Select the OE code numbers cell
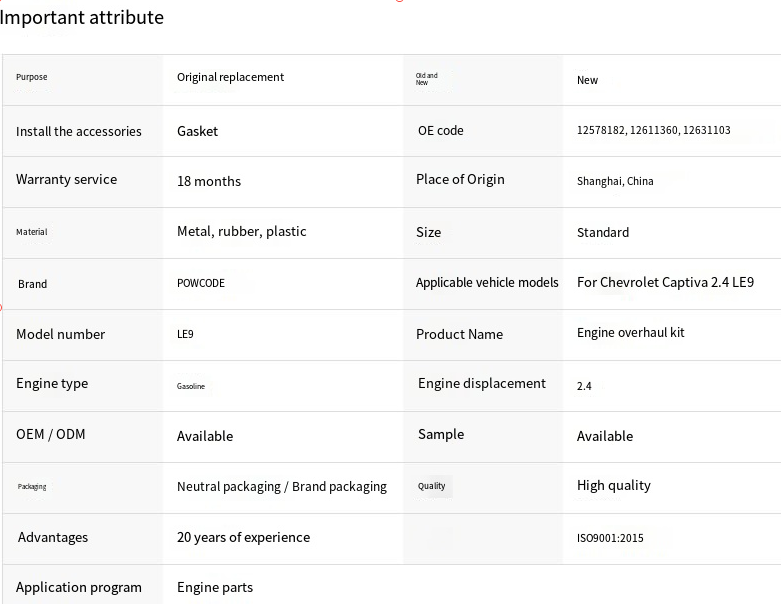Viewport: 781px width, 604px height. pyautogui.click(x=653, y=131)
